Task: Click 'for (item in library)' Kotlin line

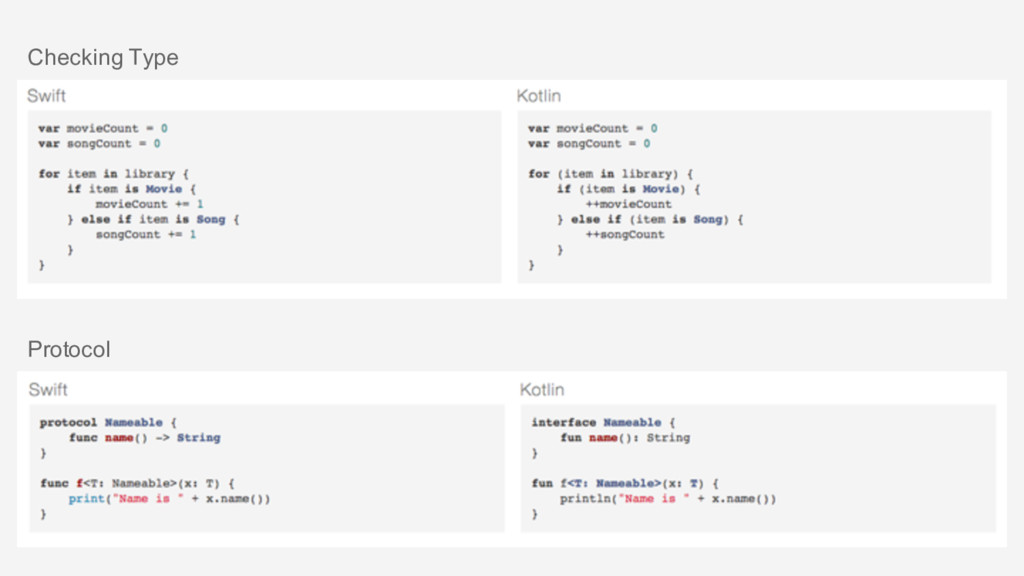Action: point(611,174)
